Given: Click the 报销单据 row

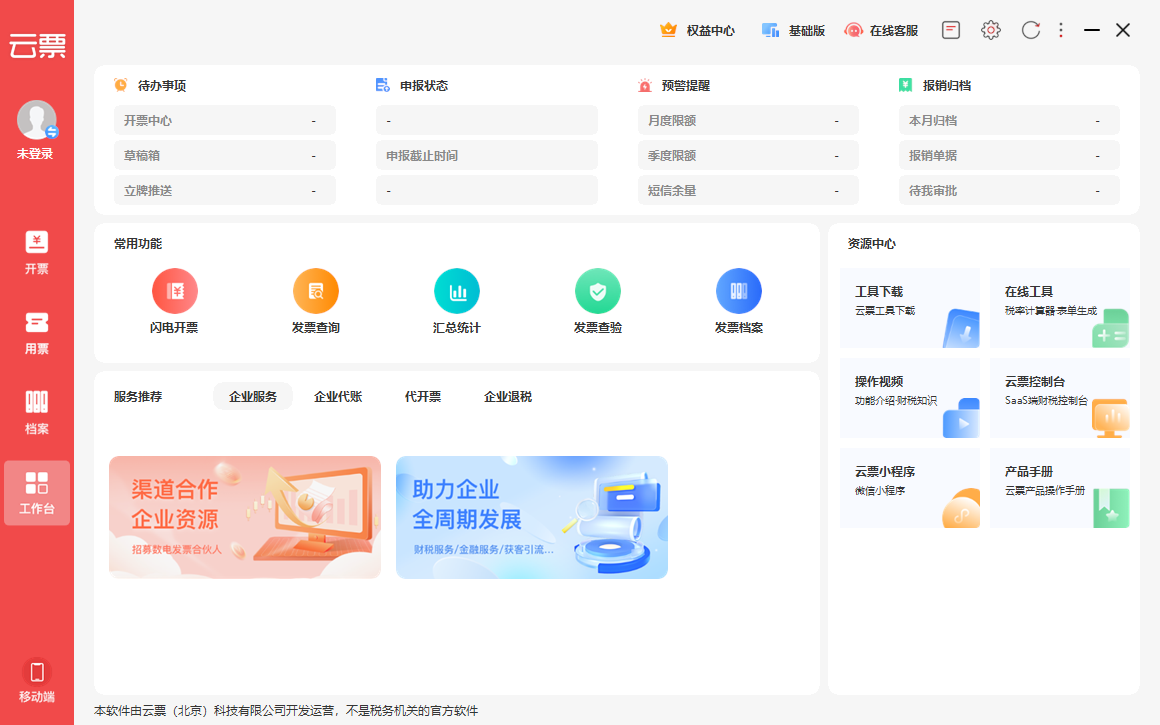Looking at the screenshot, I should [x=1009, y=155].
